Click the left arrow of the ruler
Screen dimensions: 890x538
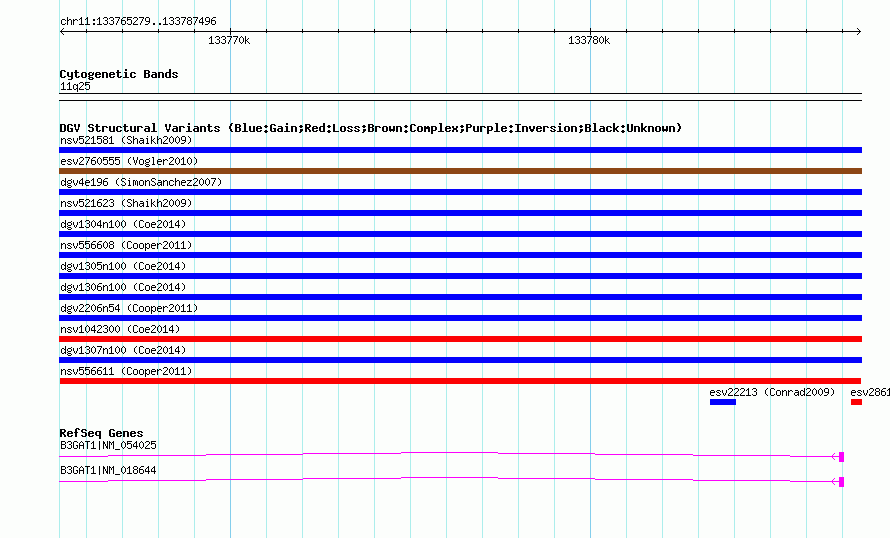[62, 31]
